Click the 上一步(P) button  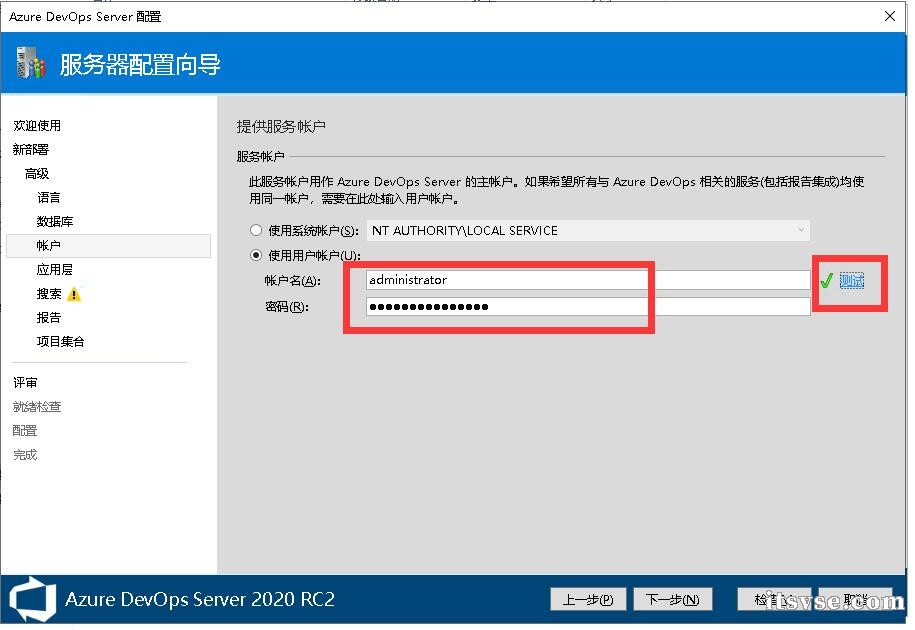(x=588, y=599)
